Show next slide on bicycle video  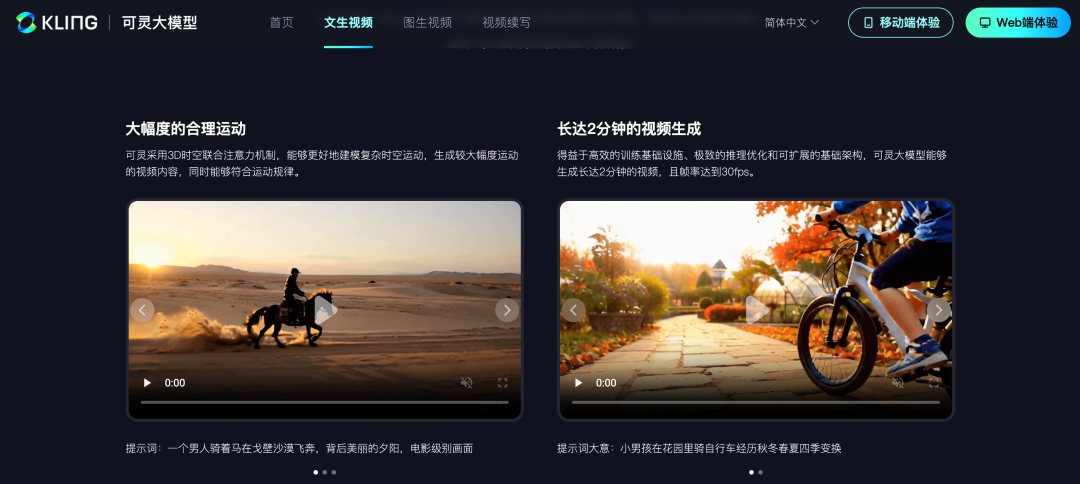click(938, 310)
